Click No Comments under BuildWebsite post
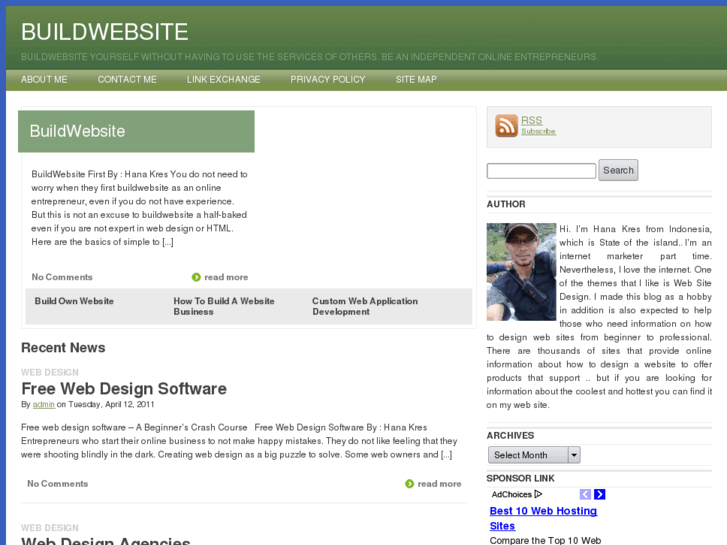The image size is (727, 545). point(62,277)
